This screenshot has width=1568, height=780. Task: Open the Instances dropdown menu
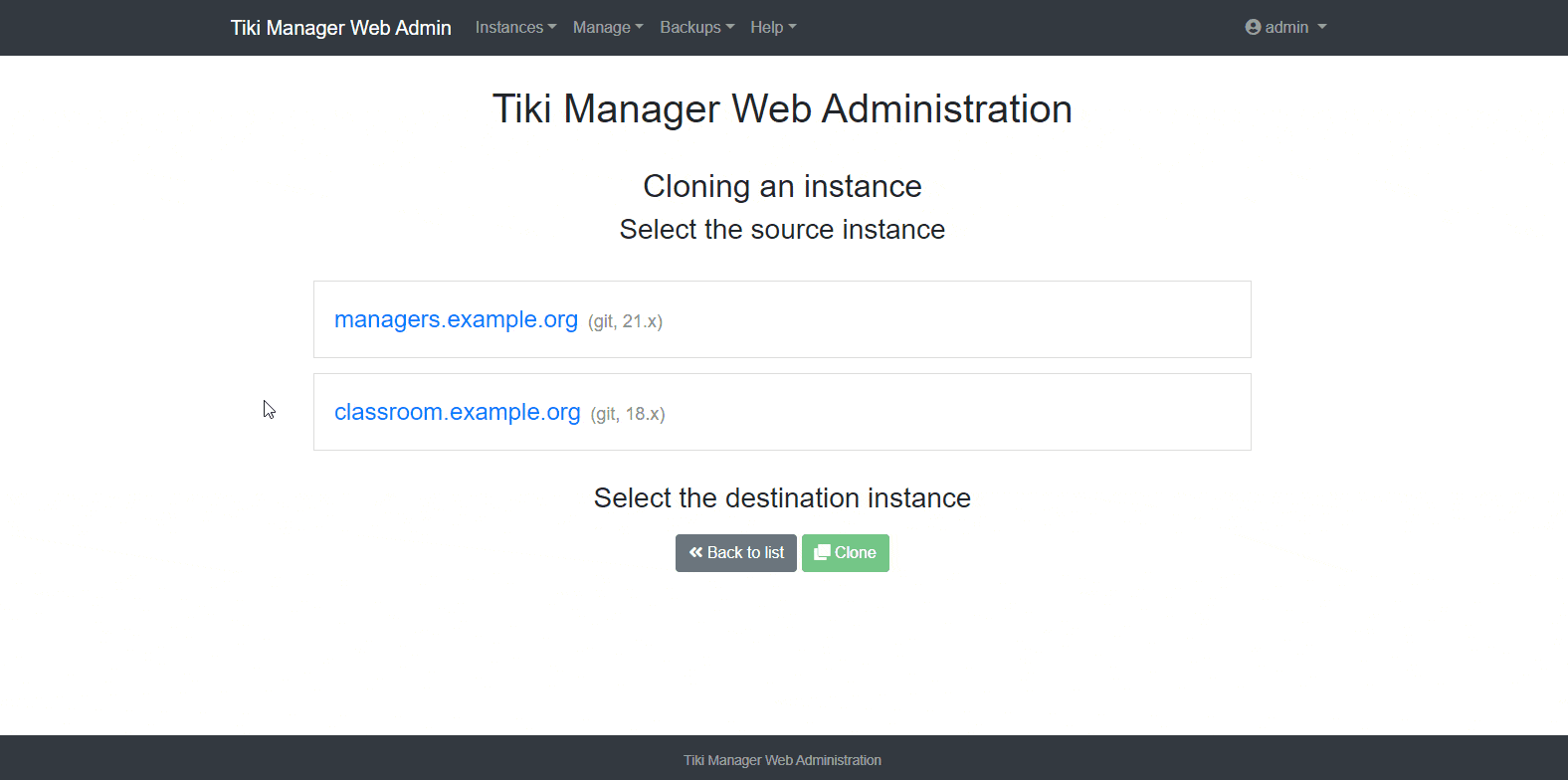[515, 28]
